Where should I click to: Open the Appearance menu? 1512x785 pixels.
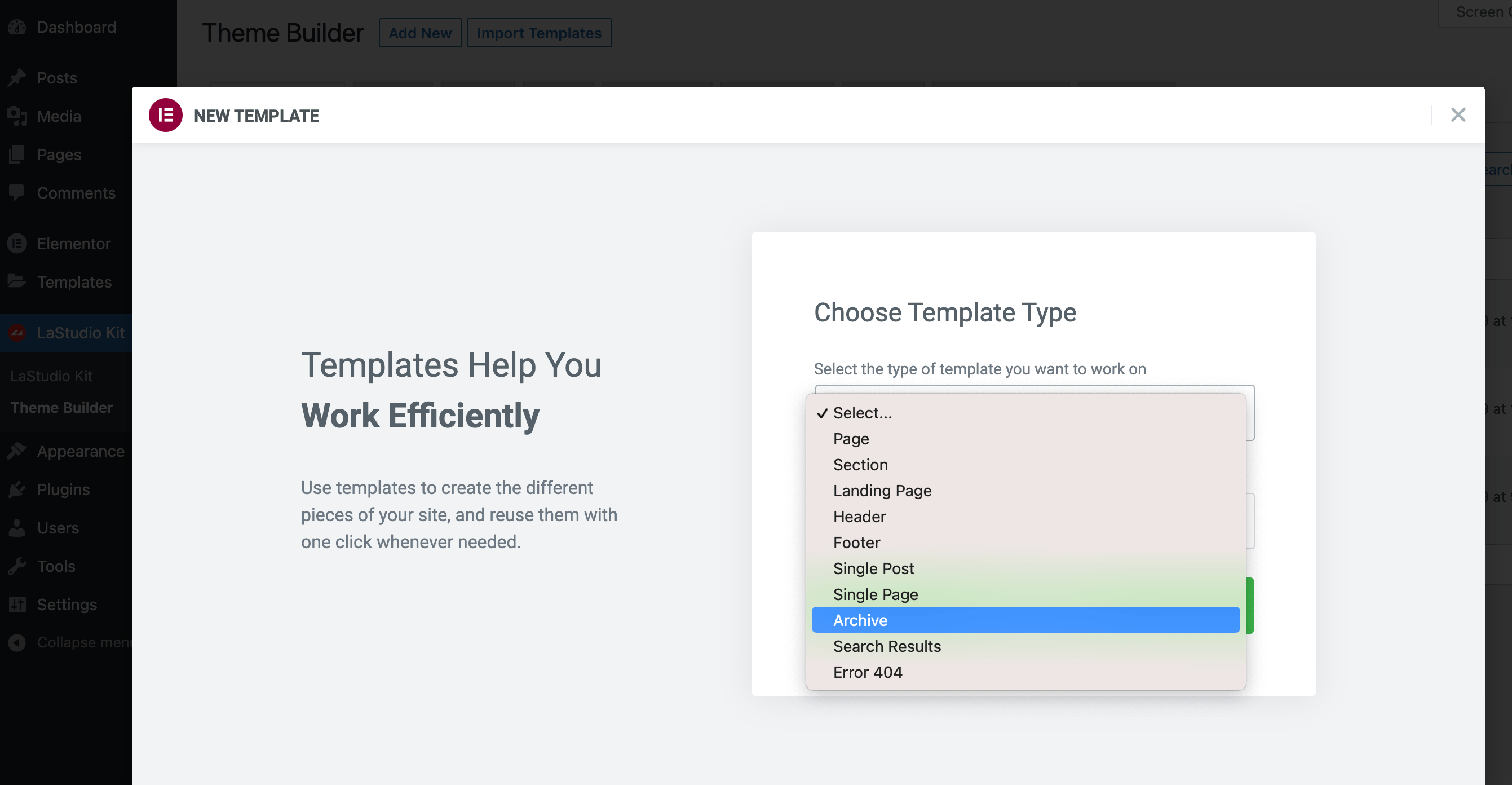[81, 451]
